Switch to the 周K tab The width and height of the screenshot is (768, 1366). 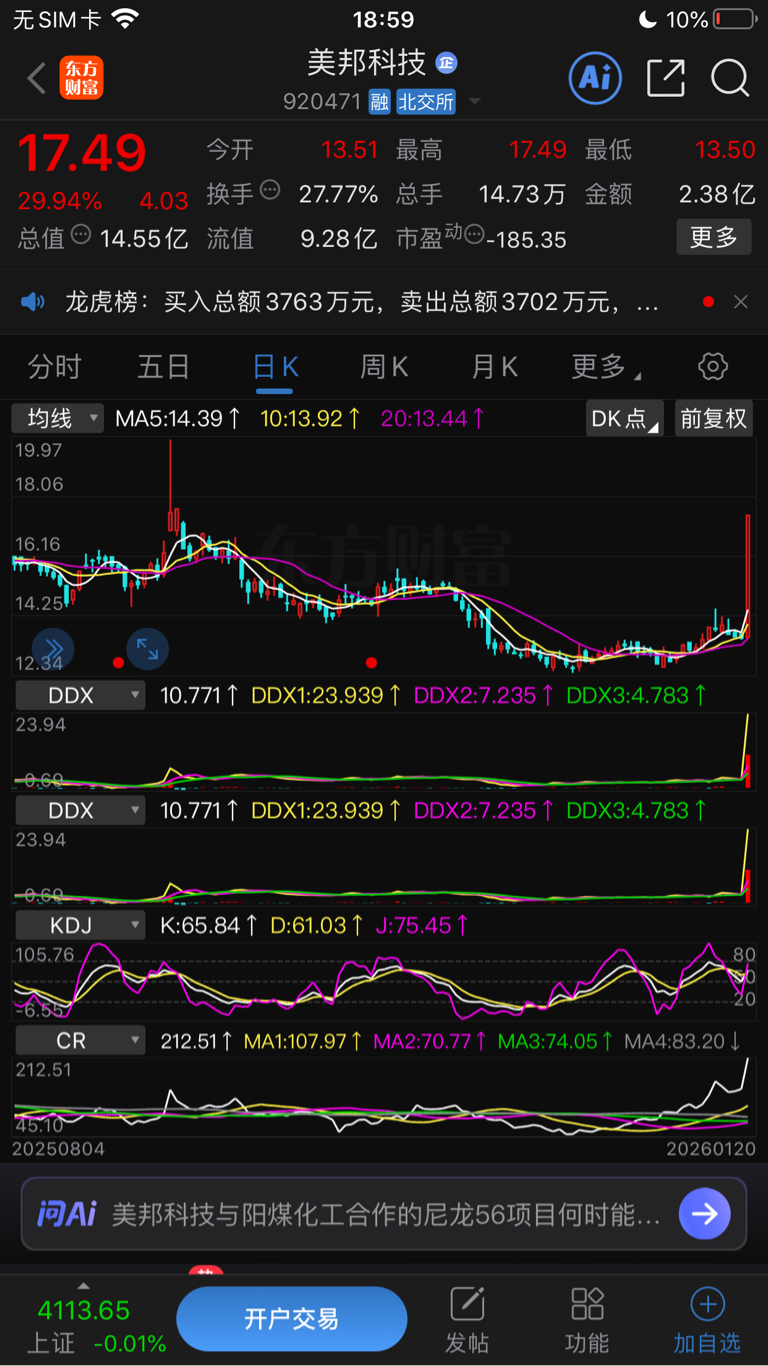[385, 367]
